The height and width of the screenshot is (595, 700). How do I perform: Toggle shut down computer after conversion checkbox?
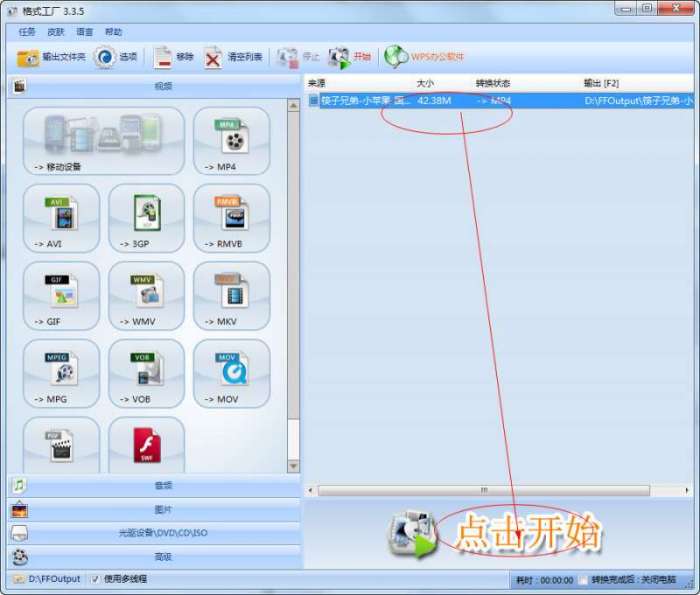click(x=583, y=580)
